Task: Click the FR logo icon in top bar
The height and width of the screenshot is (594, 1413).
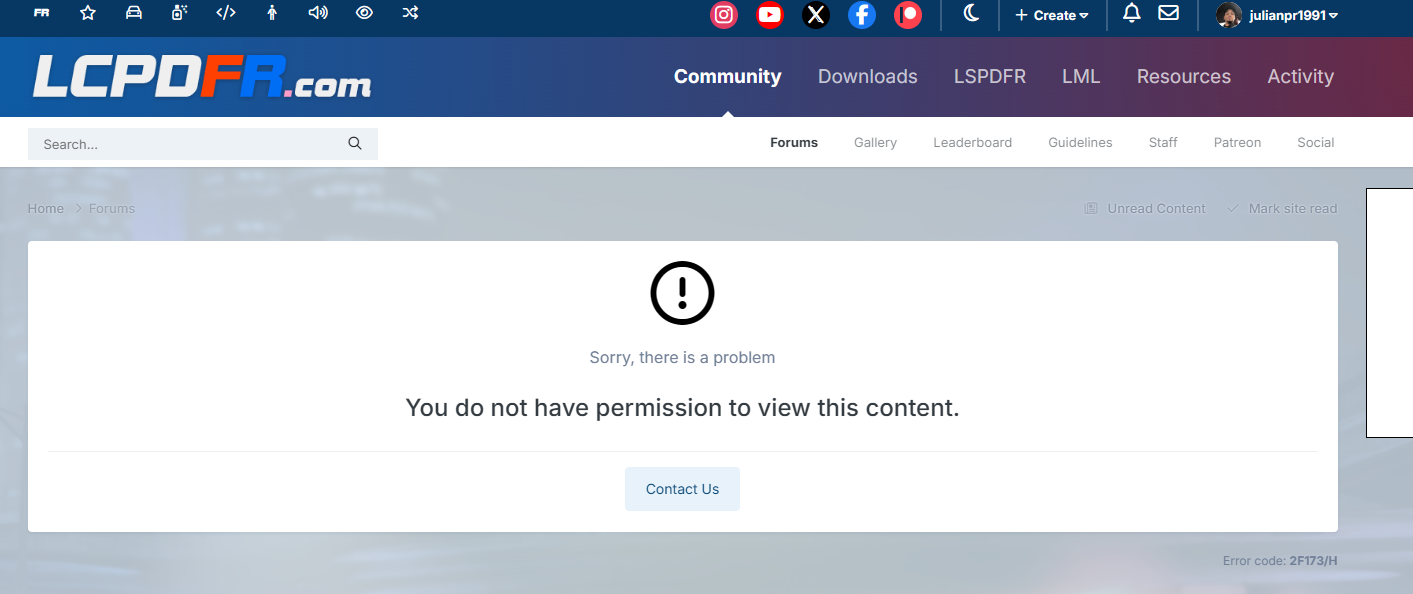Action: (42, 13)
